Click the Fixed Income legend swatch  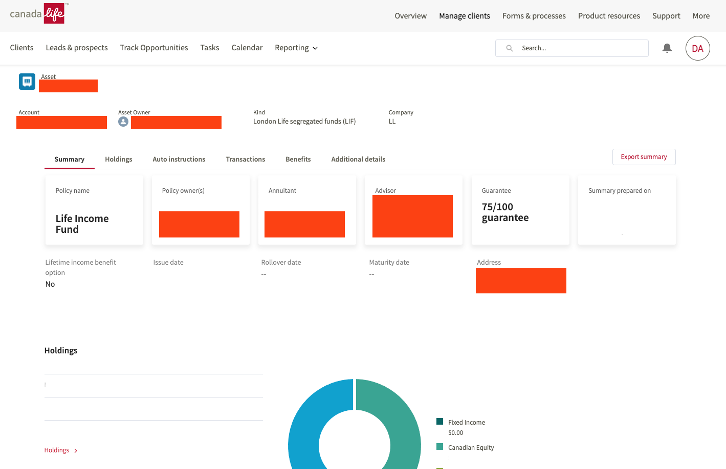439,421
